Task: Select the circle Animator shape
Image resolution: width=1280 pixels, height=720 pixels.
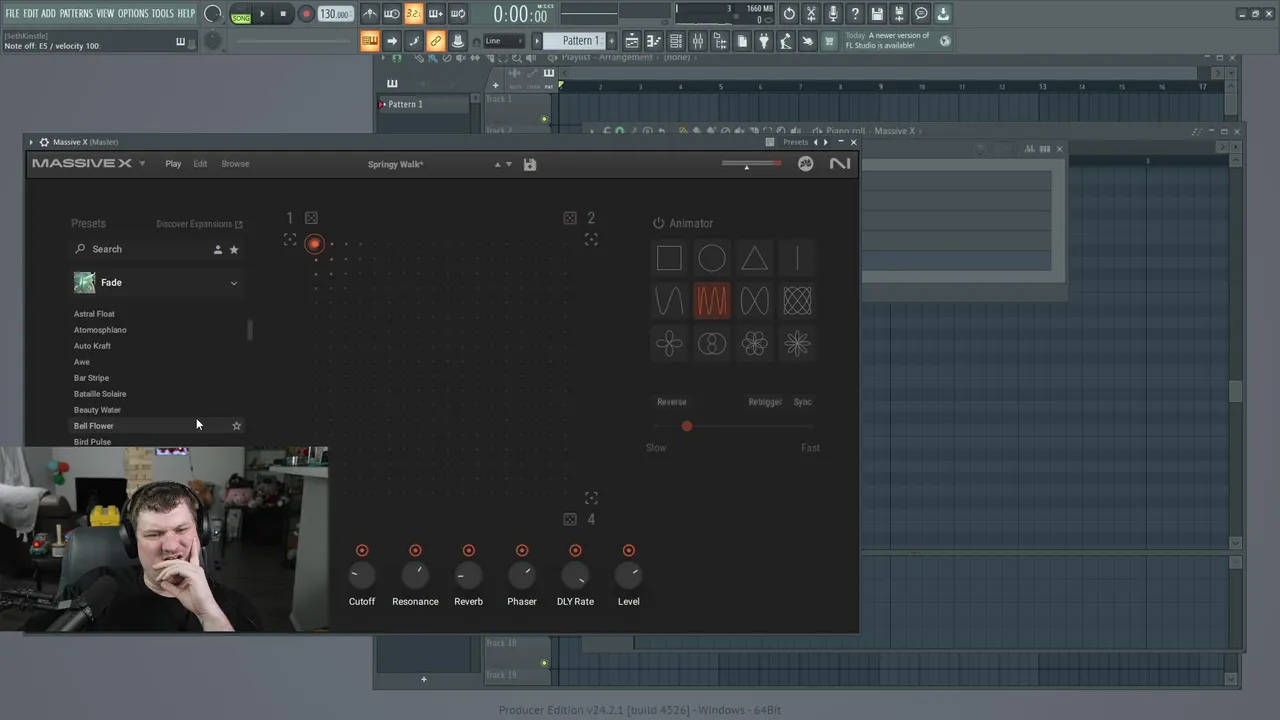Action: (712, 258)
